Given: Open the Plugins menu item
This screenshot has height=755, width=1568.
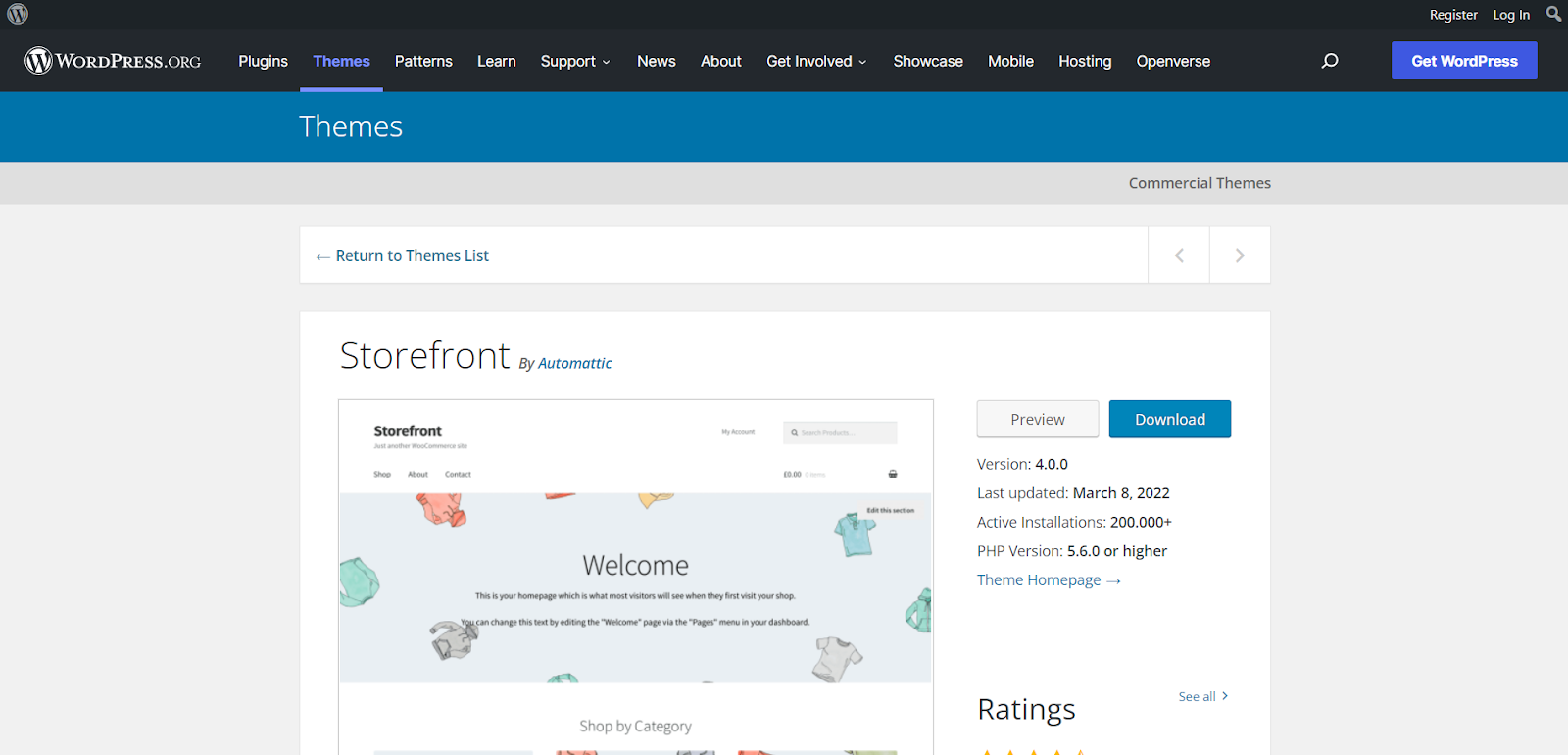Looking at the screenshot, I should pos(264,61).
